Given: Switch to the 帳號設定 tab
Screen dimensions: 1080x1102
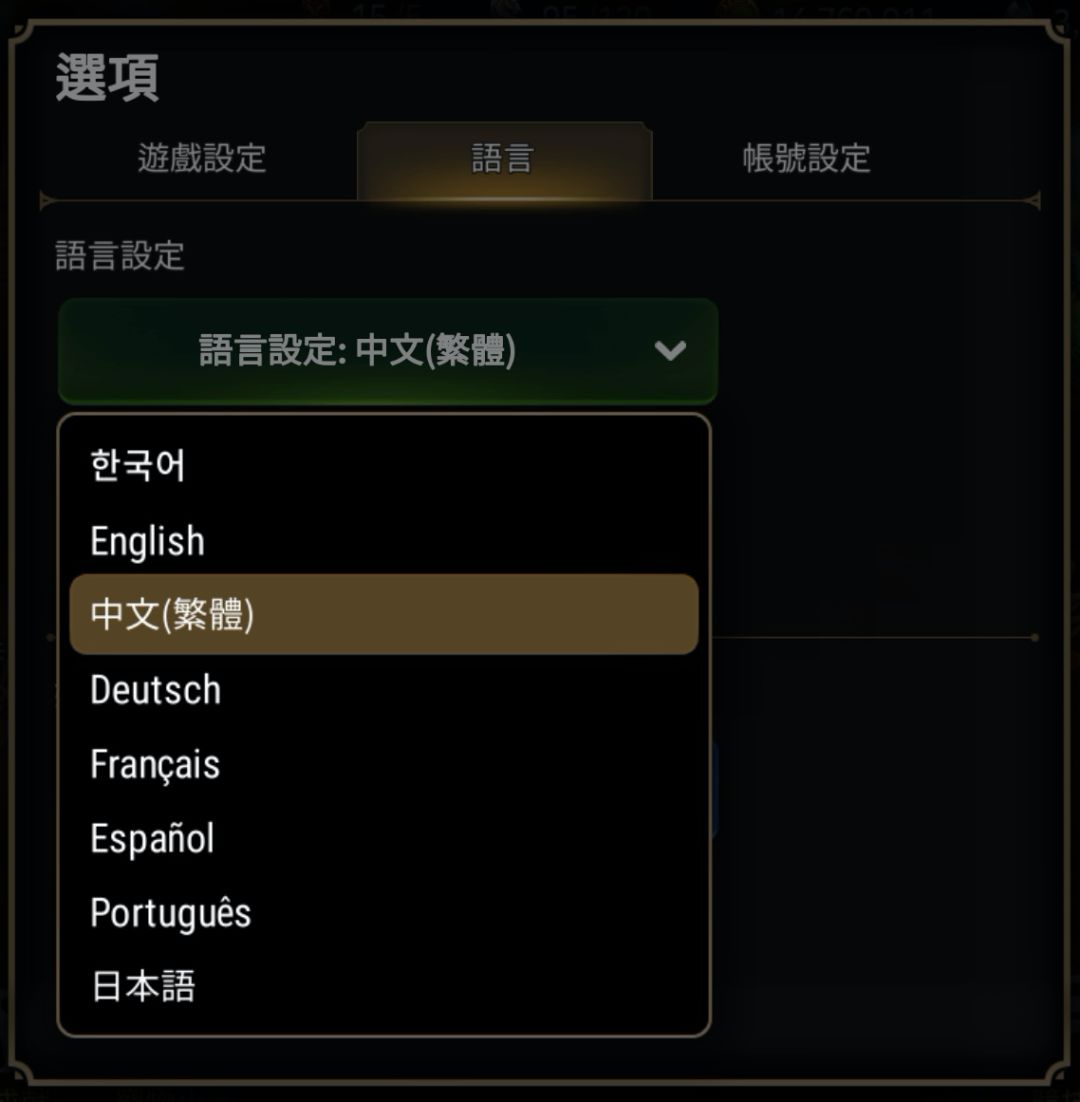Looking at the screenshot, I should click(x=806, y=158).
